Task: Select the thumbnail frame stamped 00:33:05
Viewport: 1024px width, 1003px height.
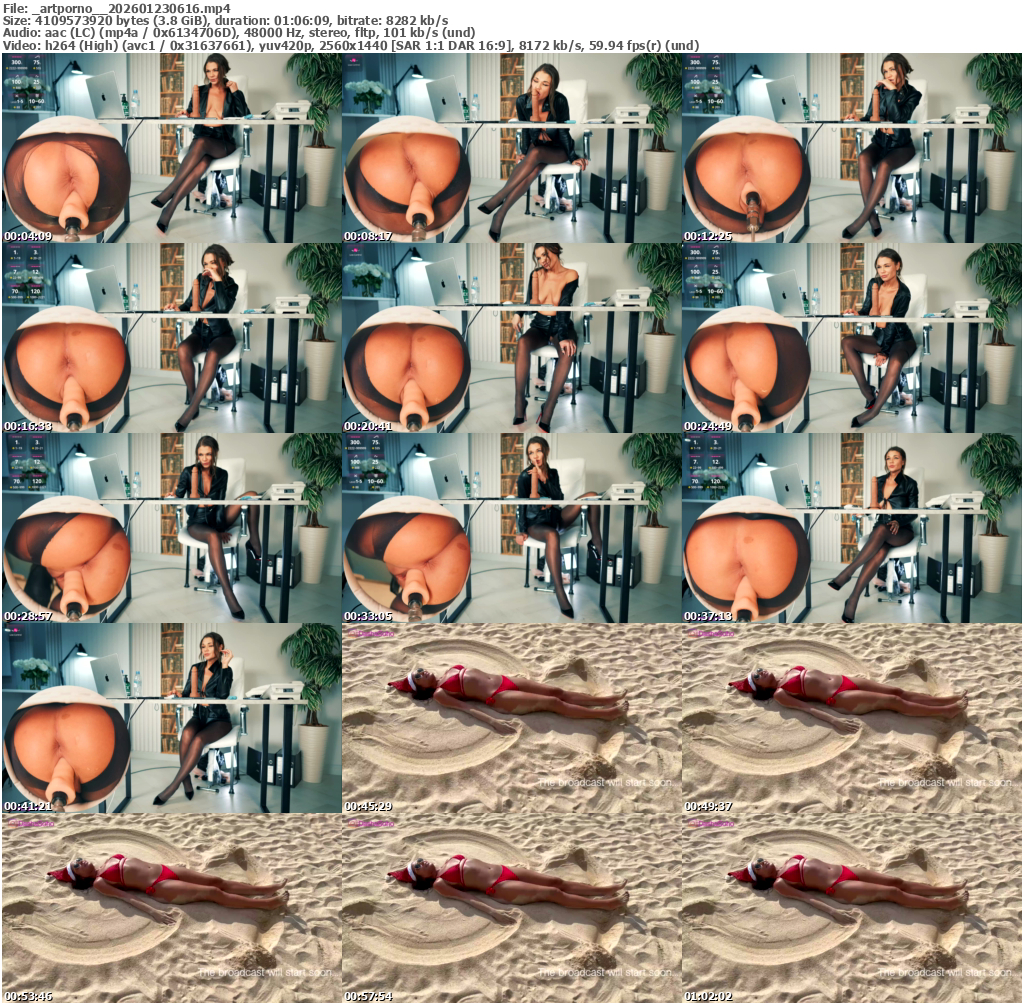Action: (511, 528)
